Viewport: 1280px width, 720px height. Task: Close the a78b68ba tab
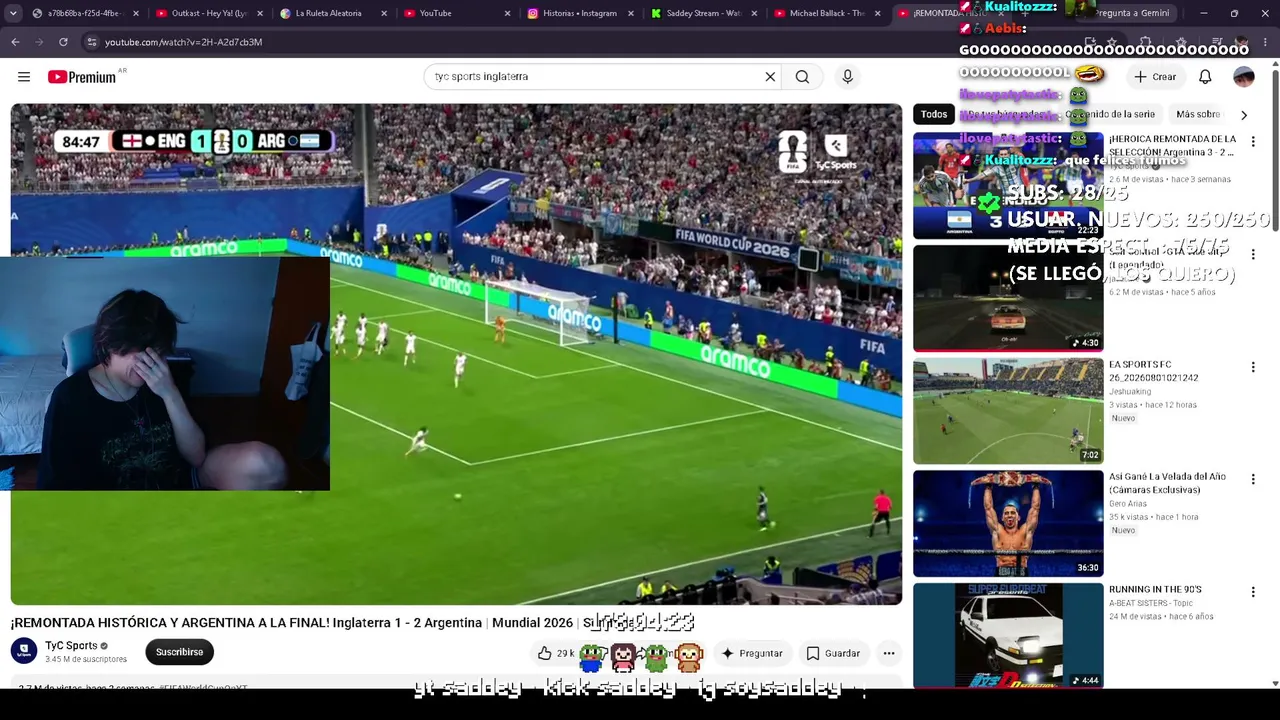136,13
